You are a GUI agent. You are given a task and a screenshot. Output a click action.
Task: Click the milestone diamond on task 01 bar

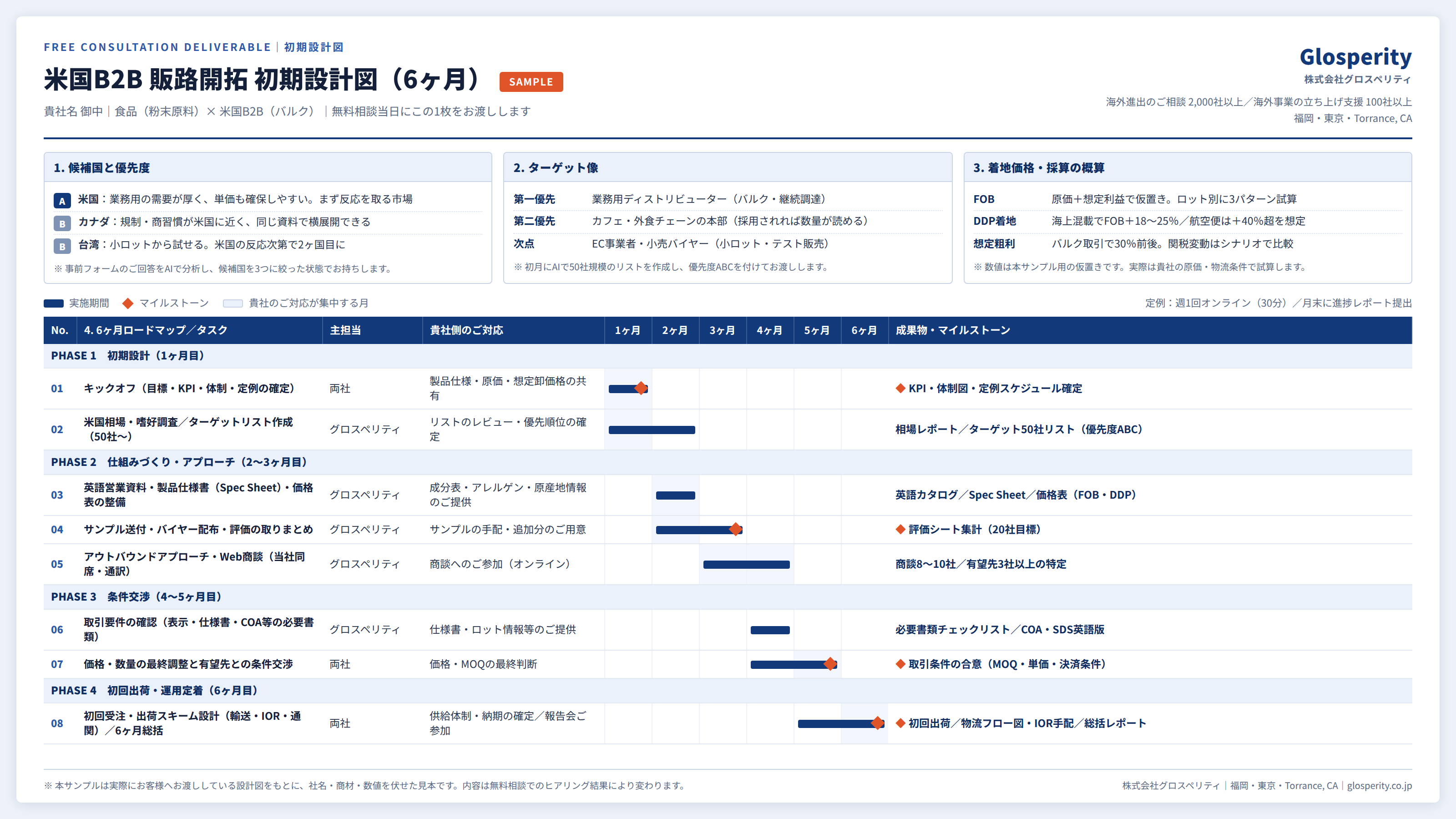pyautogui.click(x=641, y=388)
